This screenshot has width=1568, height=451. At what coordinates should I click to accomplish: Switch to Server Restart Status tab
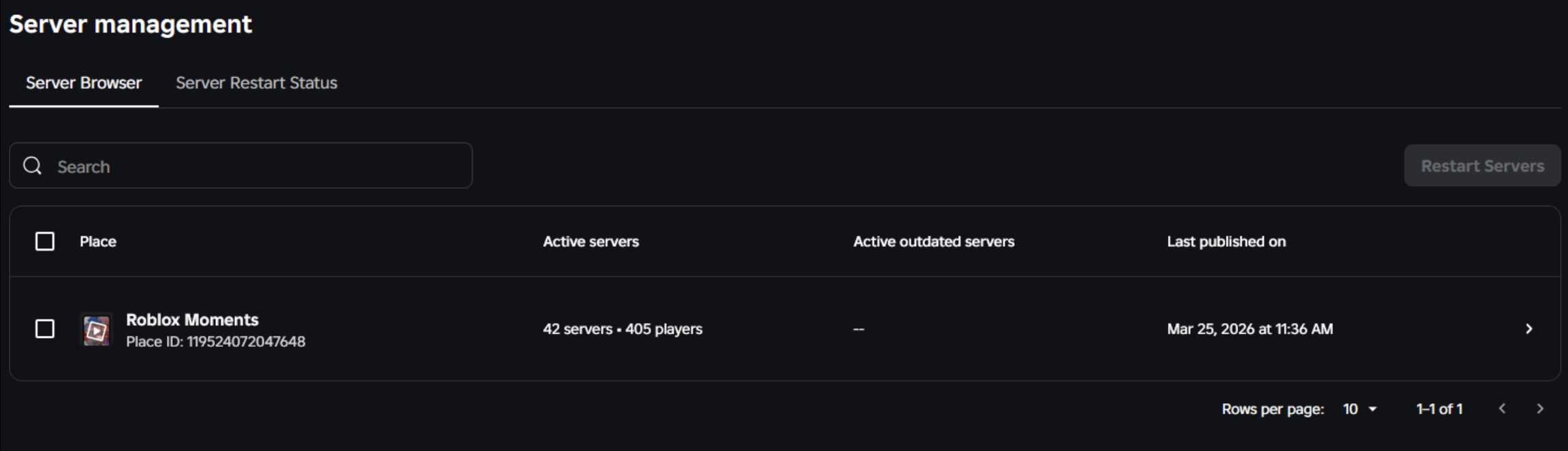pyautogui.click(x=256, y=82)
